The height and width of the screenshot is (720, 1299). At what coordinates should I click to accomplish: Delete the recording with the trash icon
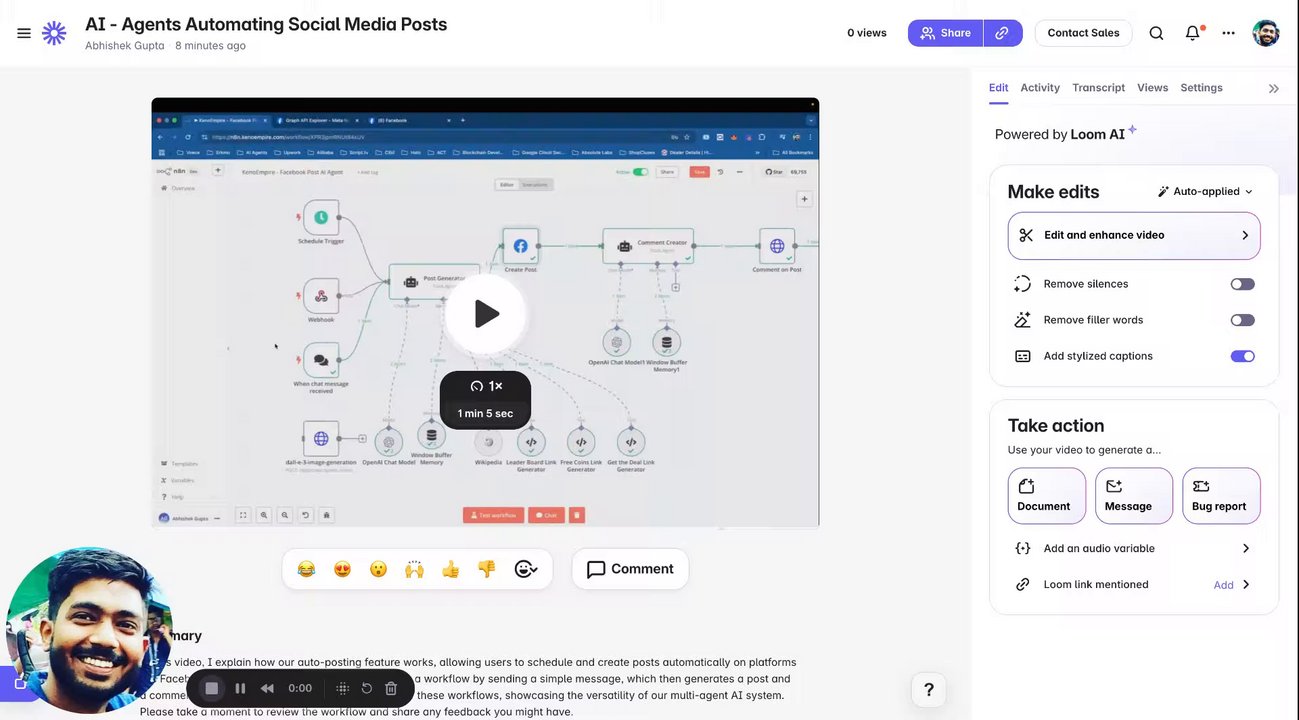pos(391,688)
